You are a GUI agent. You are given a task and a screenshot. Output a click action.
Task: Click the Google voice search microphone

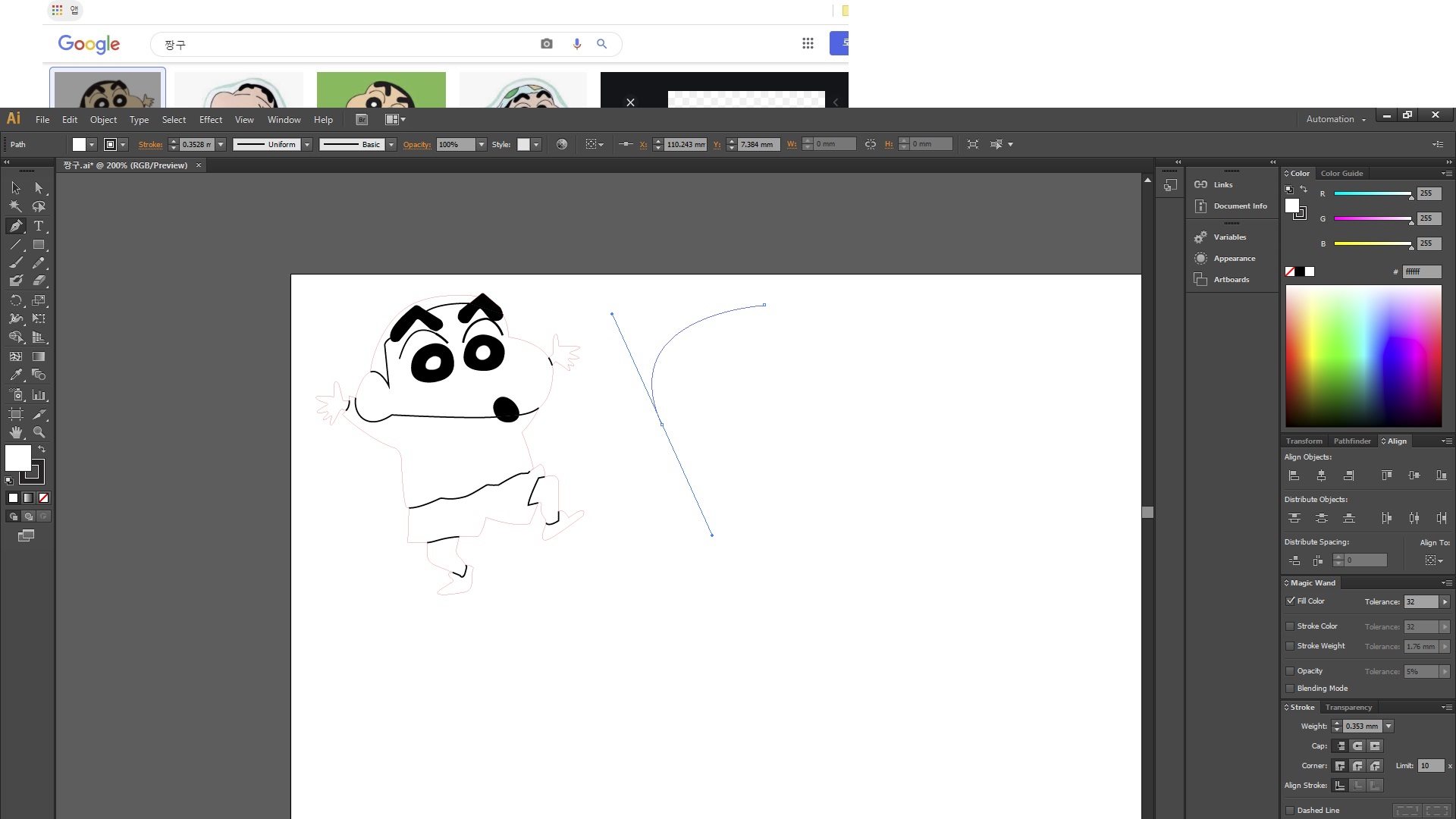pos(577,44)
